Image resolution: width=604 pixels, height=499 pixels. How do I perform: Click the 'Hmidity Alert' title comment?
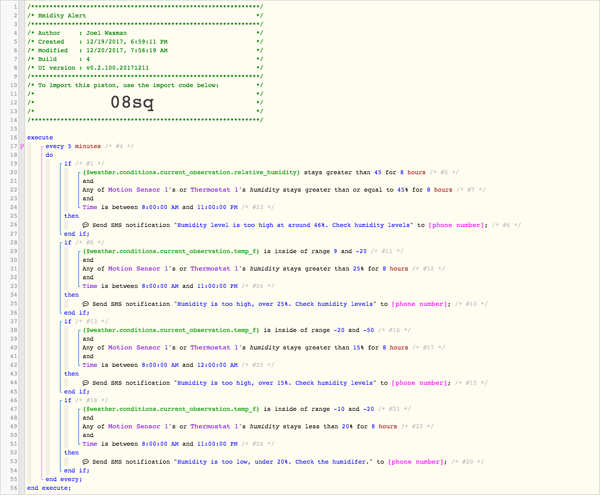(x=62, y=15)
